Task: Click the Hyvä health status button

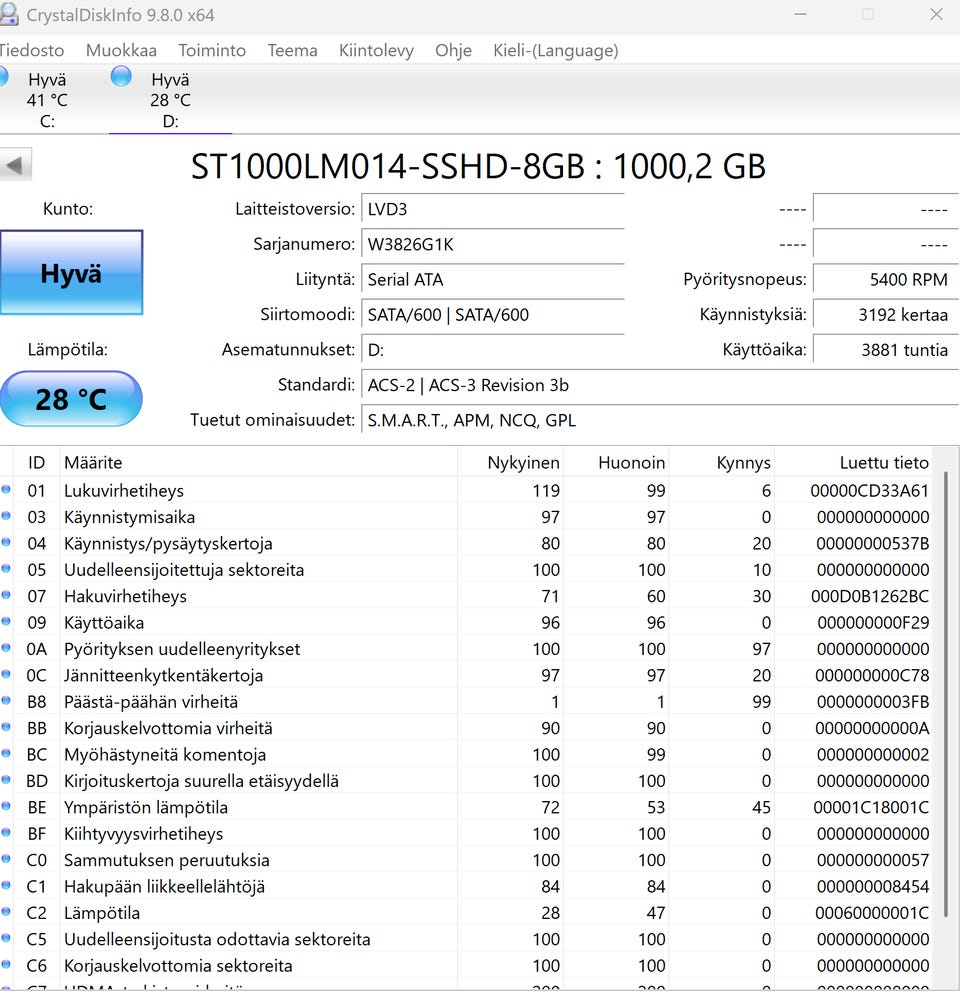Action: (71, 273)
